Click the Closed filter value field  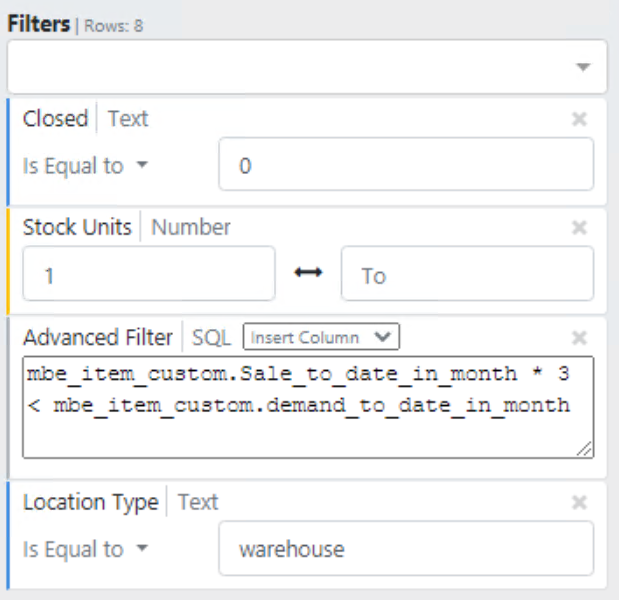(x=405, y=165)
